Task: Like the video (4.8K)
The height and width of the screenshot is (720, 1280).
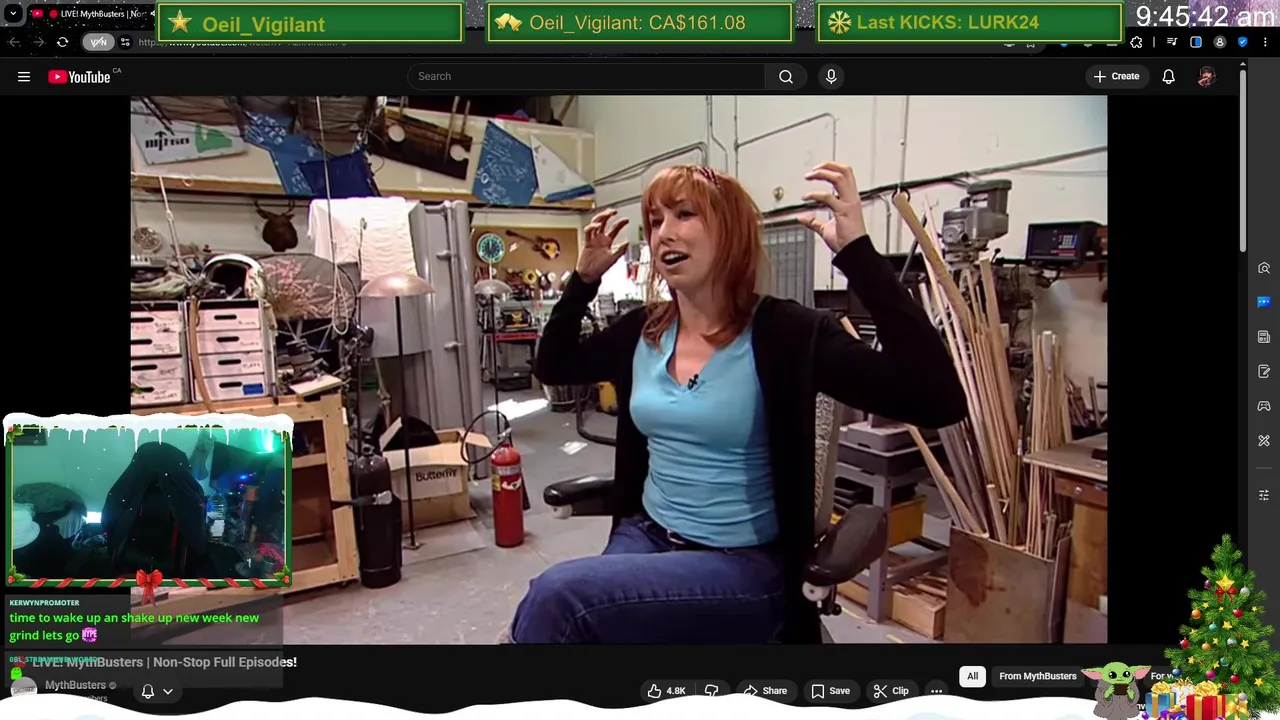Action: pyautogui.click(x=666, y=691)
